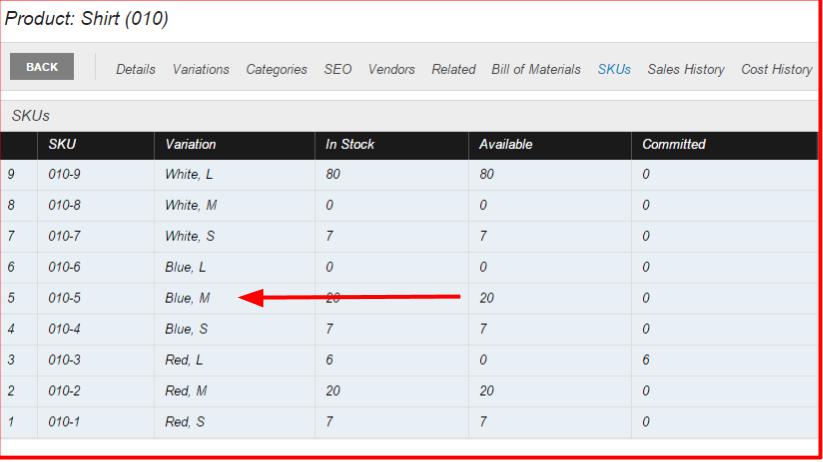Open the Sales History tab
Viewport: 823px width, 462px height.
pos(685,69)
